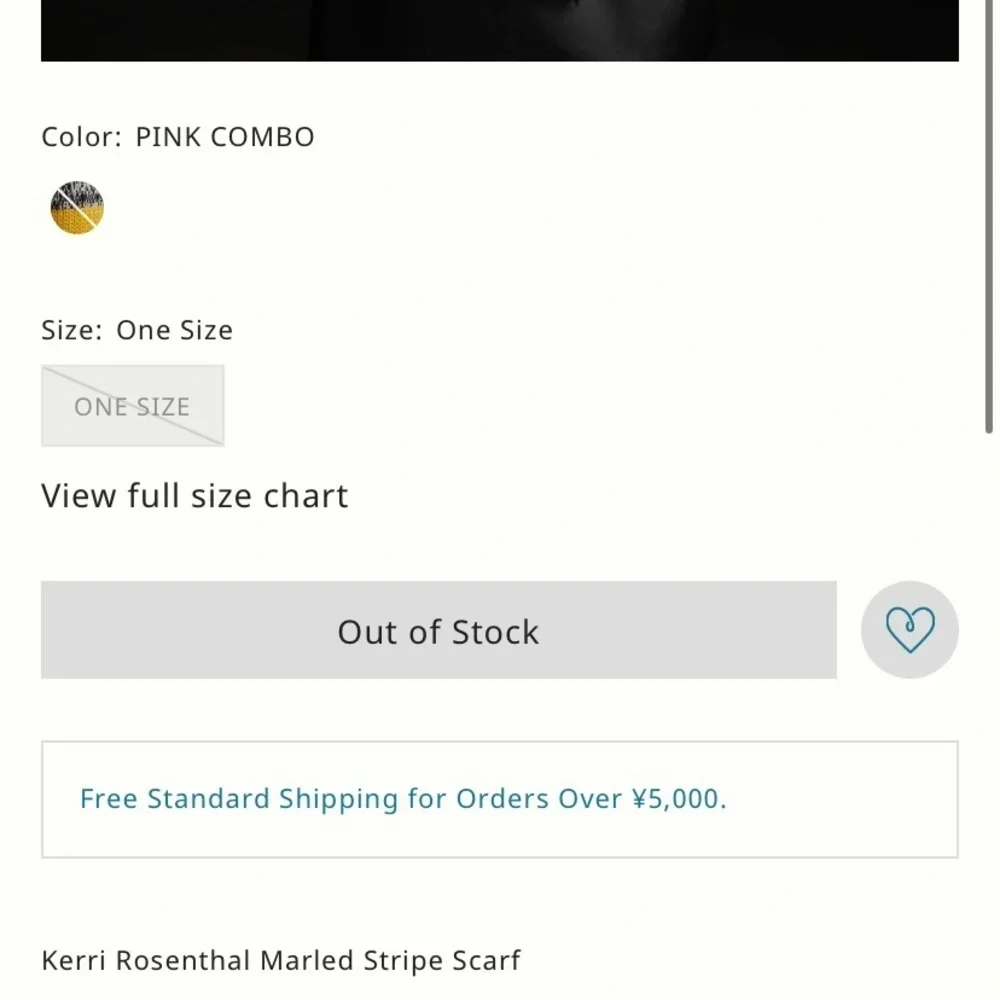Open Free Standard Shipping offer text
The height and width of the screenshot is (1000, 1000).
pyautogui.click(x=403, y=798)
